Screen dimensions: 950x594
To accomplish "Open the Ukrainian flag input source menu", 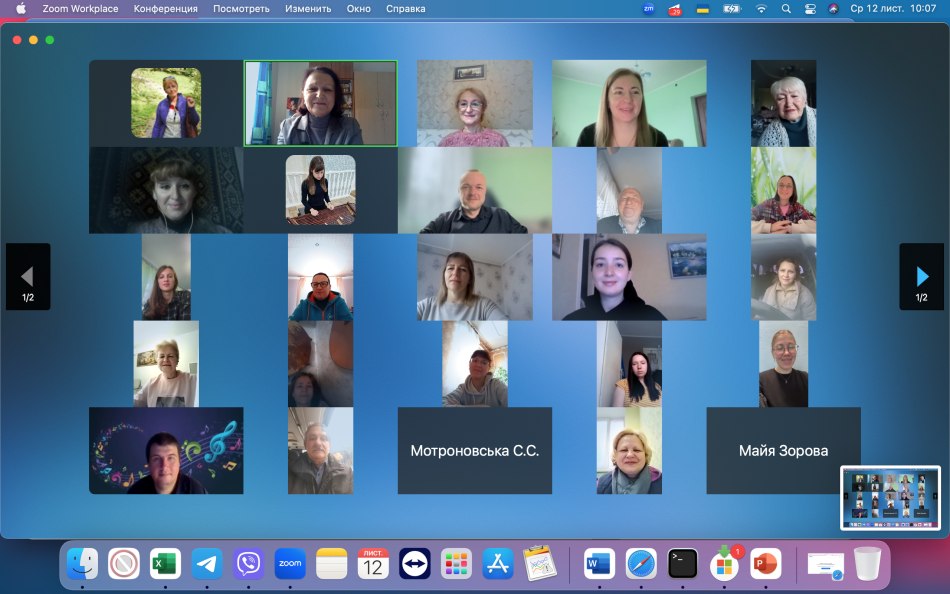I will 703,8.
